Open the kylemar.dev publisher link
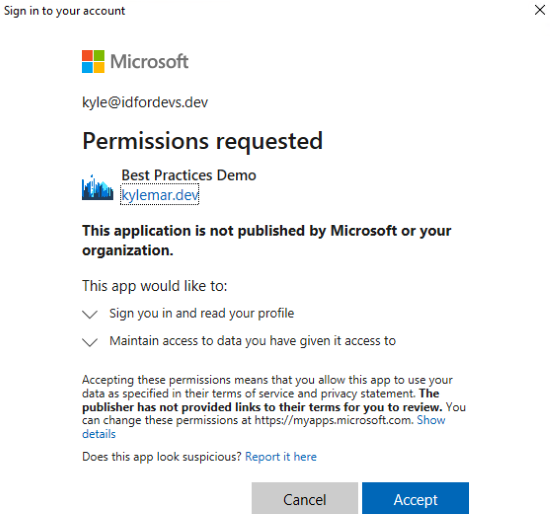550x520 pixels. [x=160, y=195]
